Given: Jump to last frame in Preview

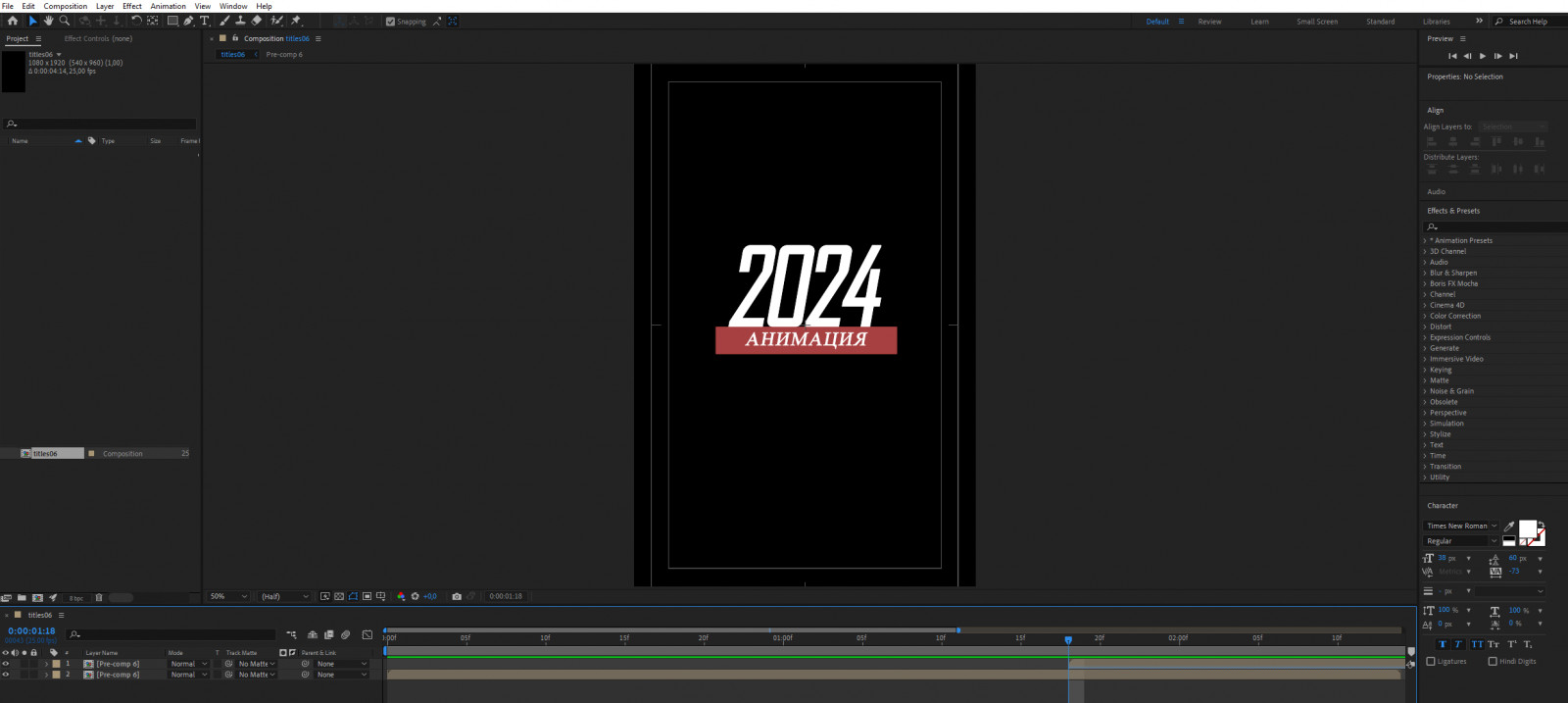Looking at the screenshot, I should pyautogui.click(x=1513, y=56).
